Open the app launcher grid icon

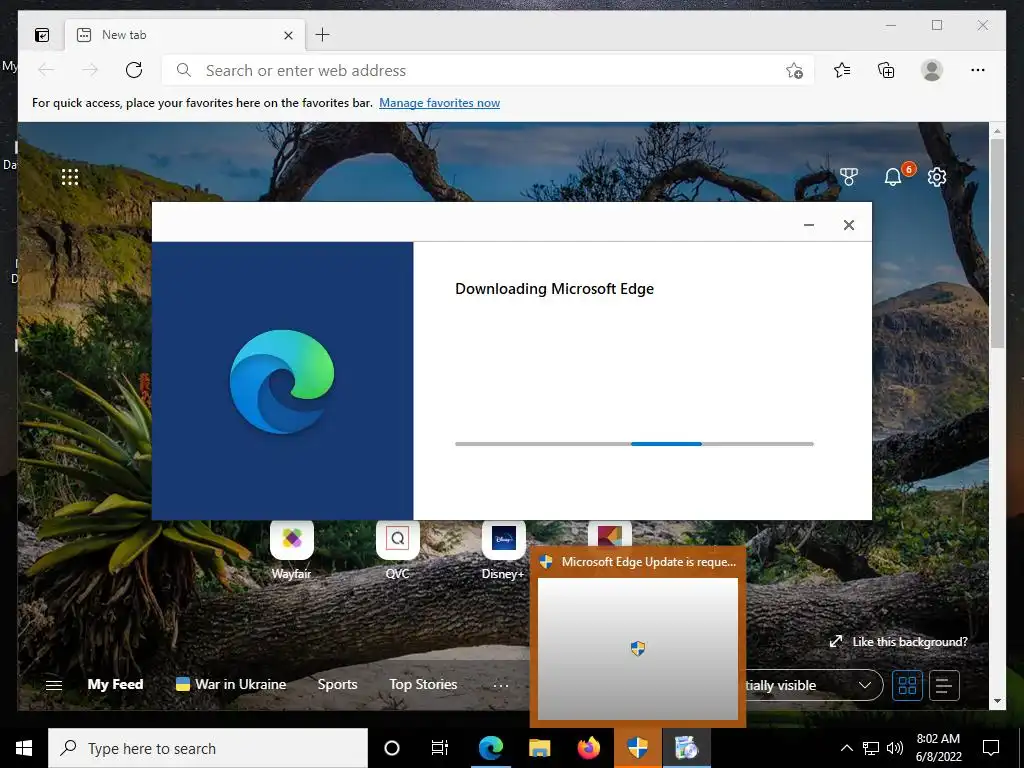tap(70, 177)
